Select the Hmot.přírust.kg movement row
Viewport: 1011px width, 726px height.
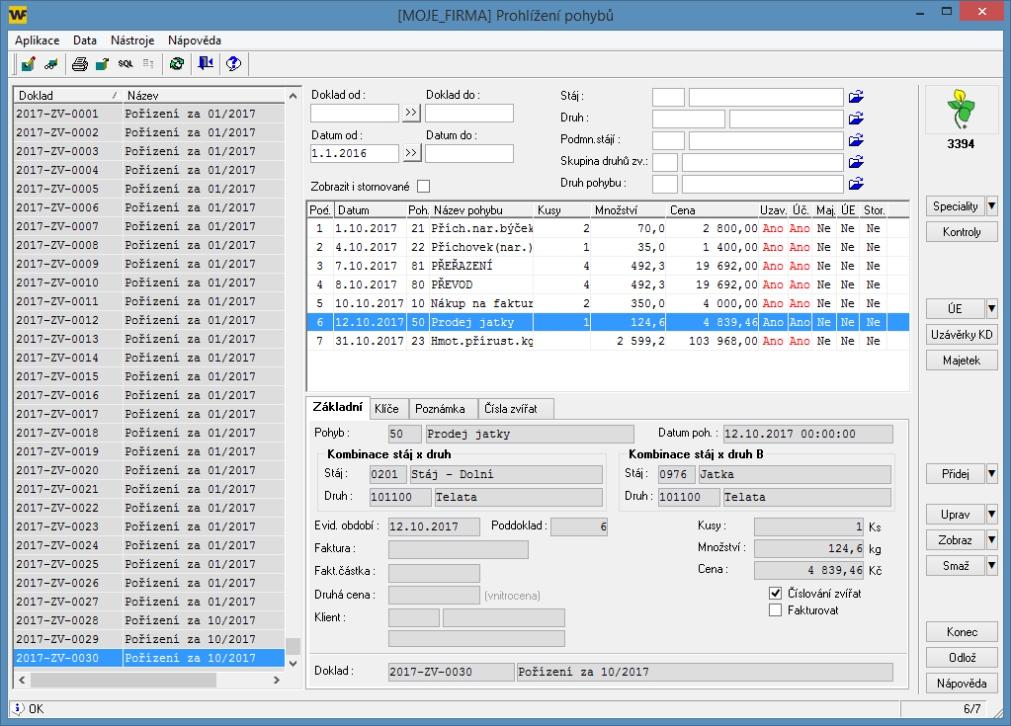click(x=608, y=341)
